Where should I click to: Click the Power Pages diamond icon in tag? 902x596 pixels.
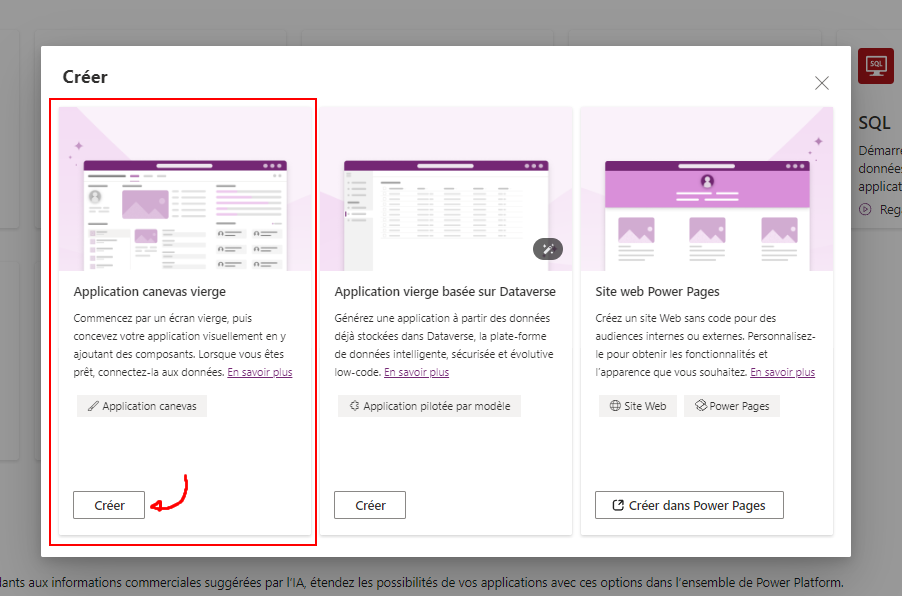click(x=700, y=406)
